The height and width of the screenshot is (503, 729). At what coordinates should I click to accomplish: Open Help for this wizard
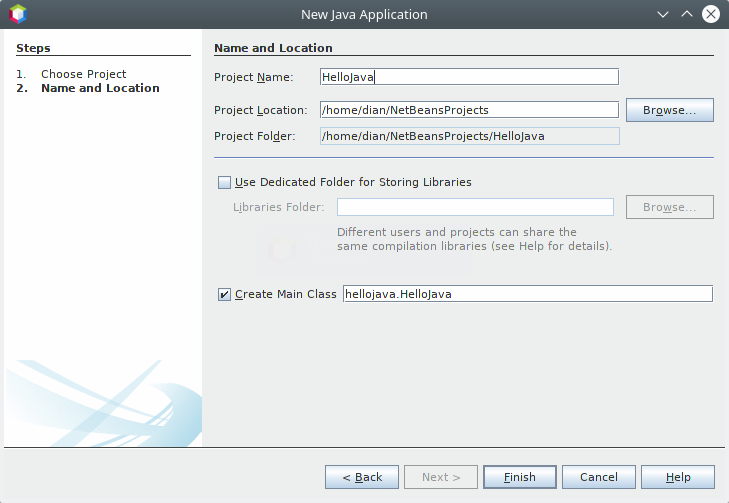(678, 477)
